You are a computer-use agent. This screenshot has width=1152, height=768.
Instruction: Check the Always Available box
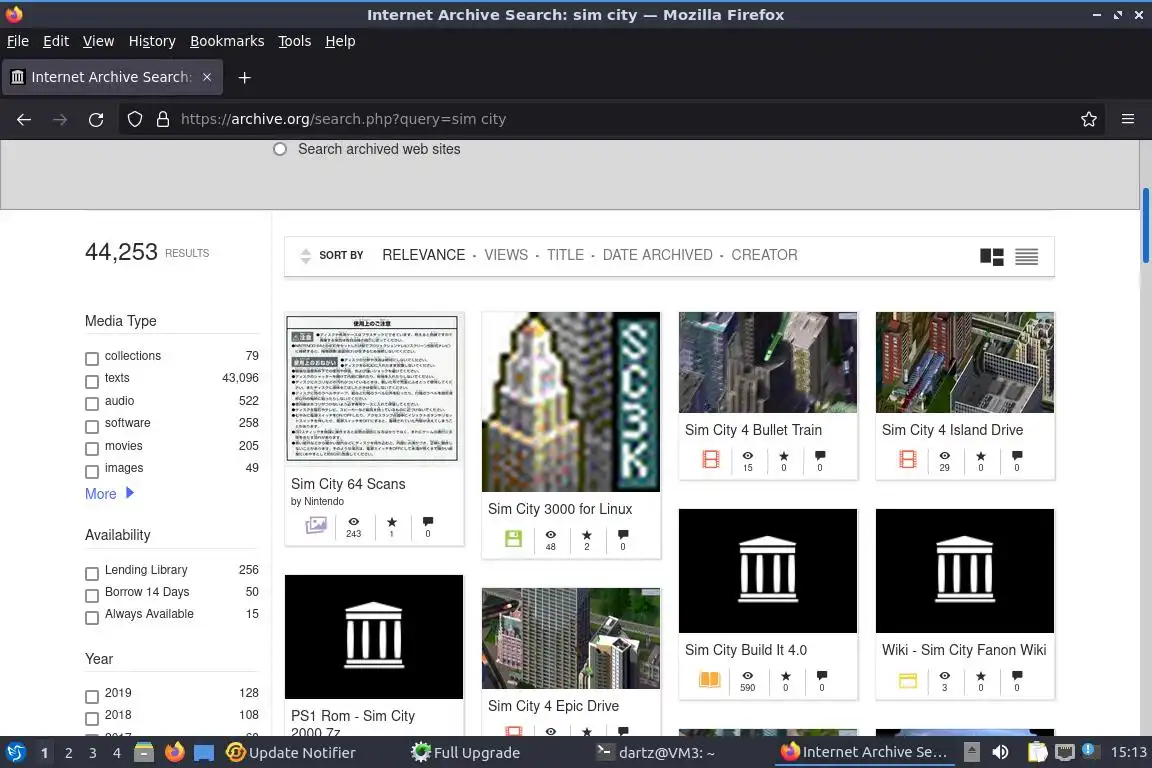click(92, 617)
